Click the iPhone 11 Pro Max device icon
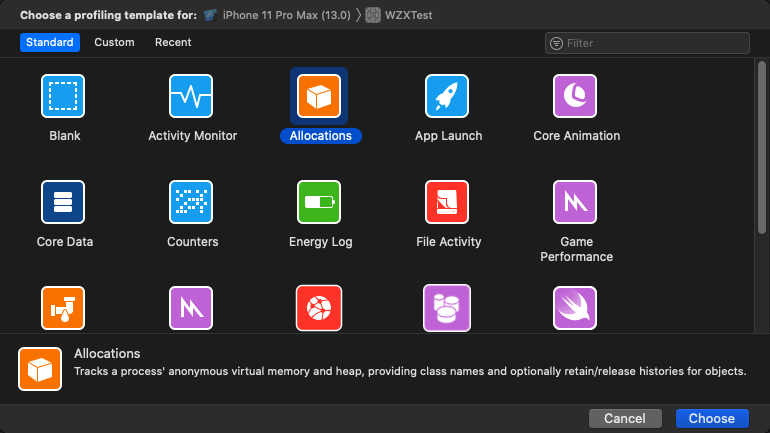Image resolution: width=770 pixels, height=433 pixels. coord(211,15)
